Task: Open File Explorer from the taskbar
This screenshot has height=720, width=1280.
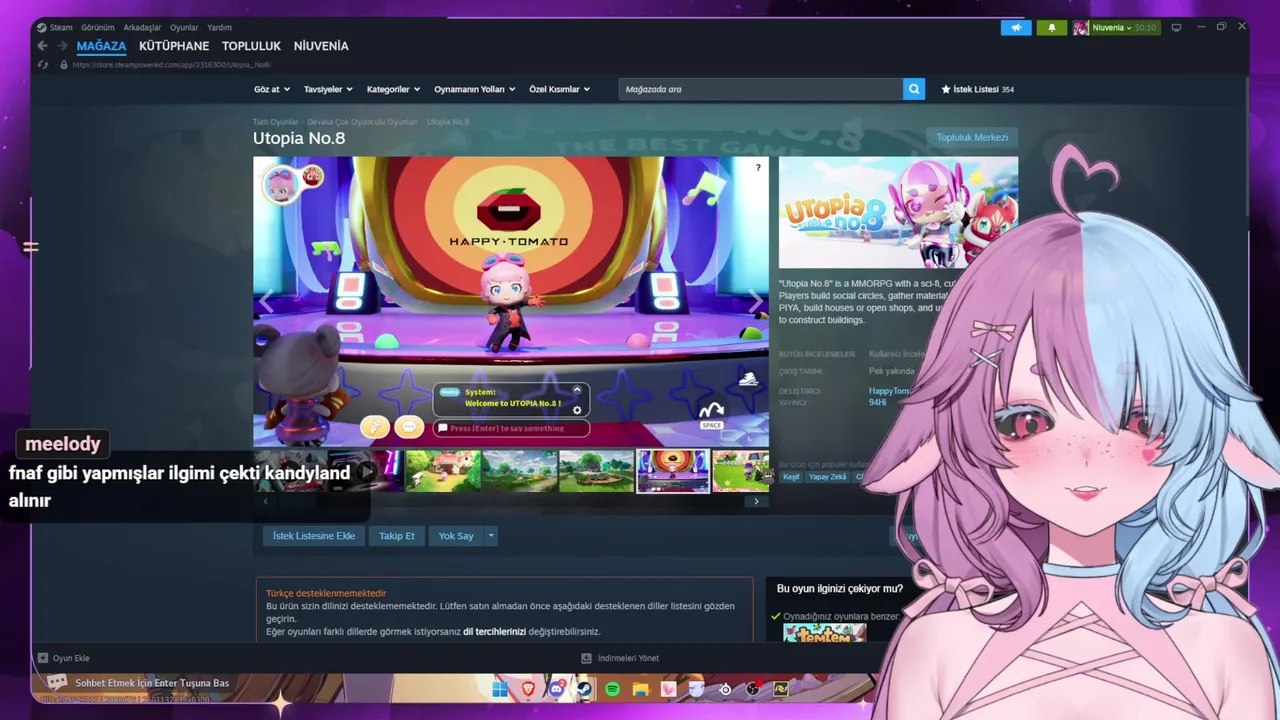Action: (640, 689)
